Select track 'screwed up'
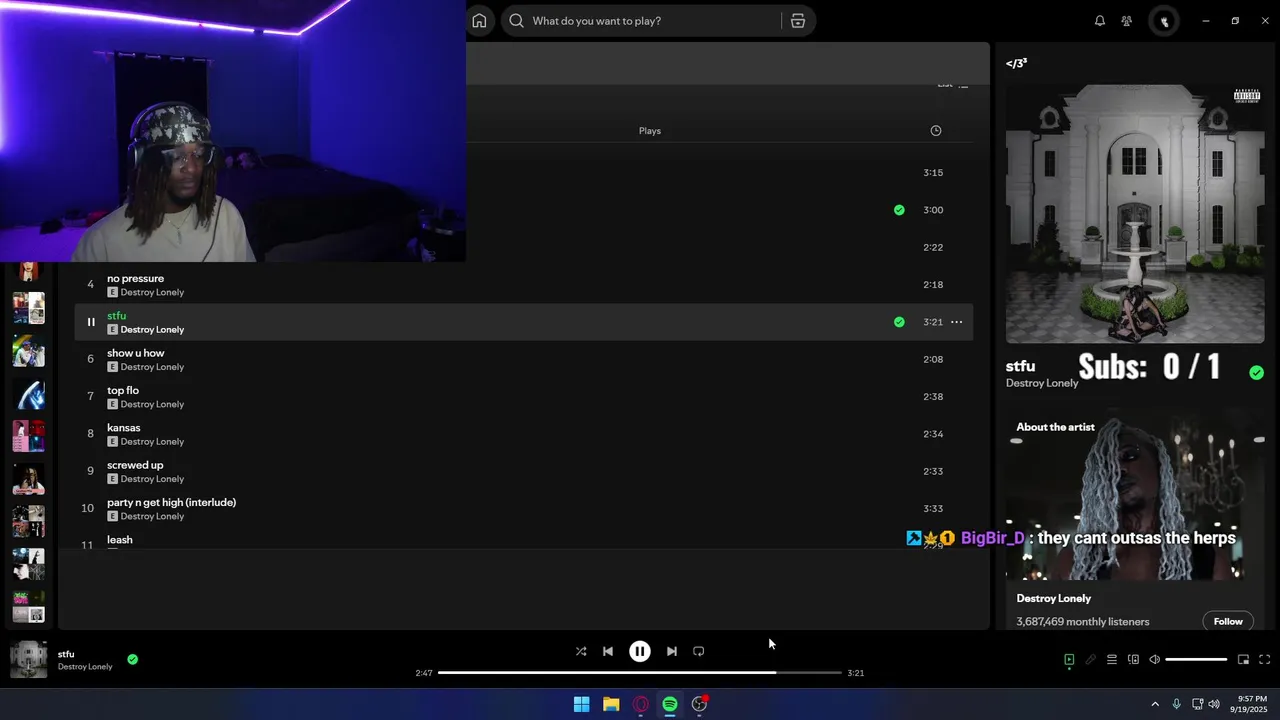1280x720 pixels. click(135, 465)
